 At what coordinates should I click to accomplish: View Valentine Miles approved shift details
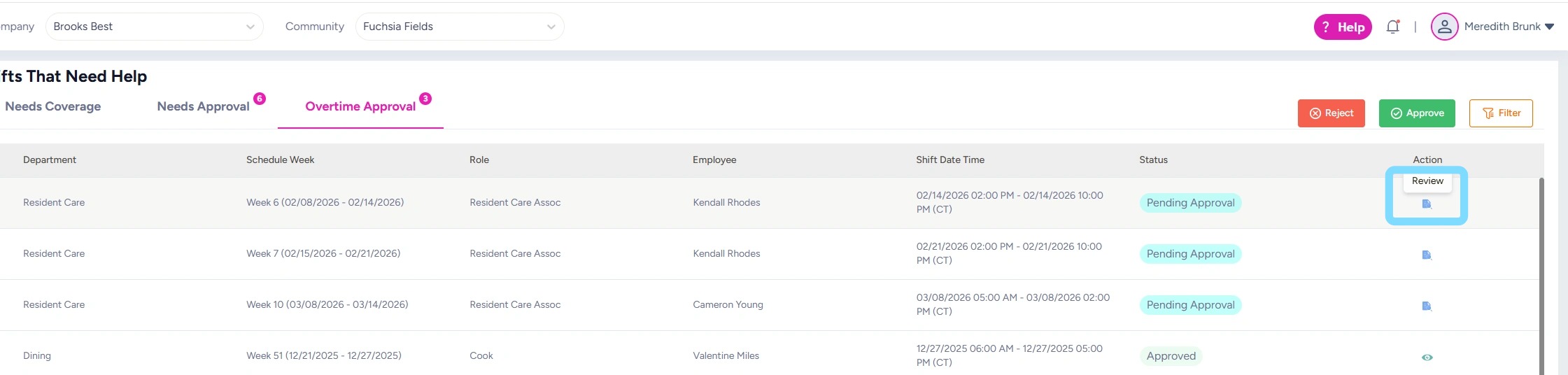coord(1427,357)
